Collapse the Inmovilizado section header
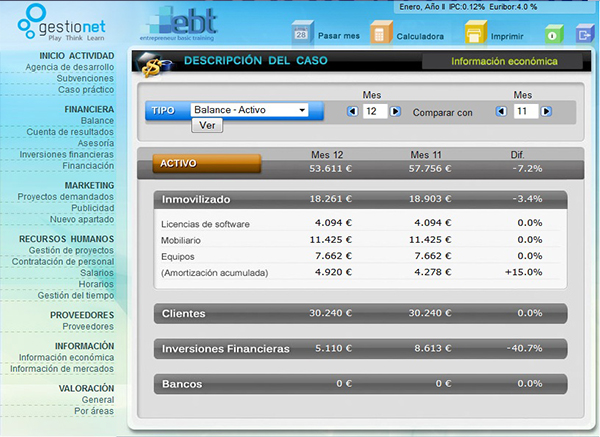 360,199
